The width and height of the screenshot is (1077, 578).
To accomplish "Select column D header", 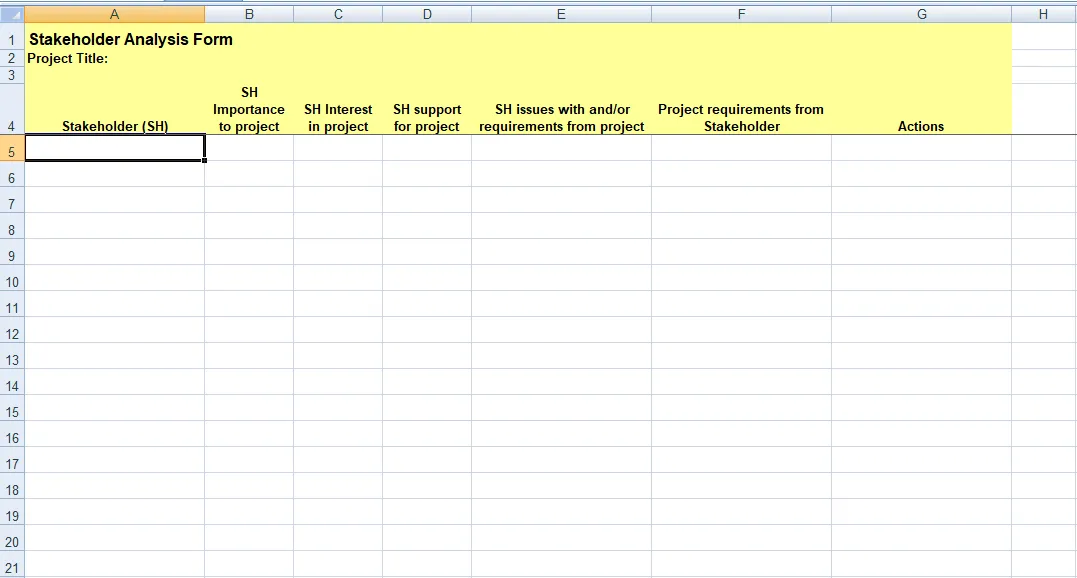I will [427, 14].
